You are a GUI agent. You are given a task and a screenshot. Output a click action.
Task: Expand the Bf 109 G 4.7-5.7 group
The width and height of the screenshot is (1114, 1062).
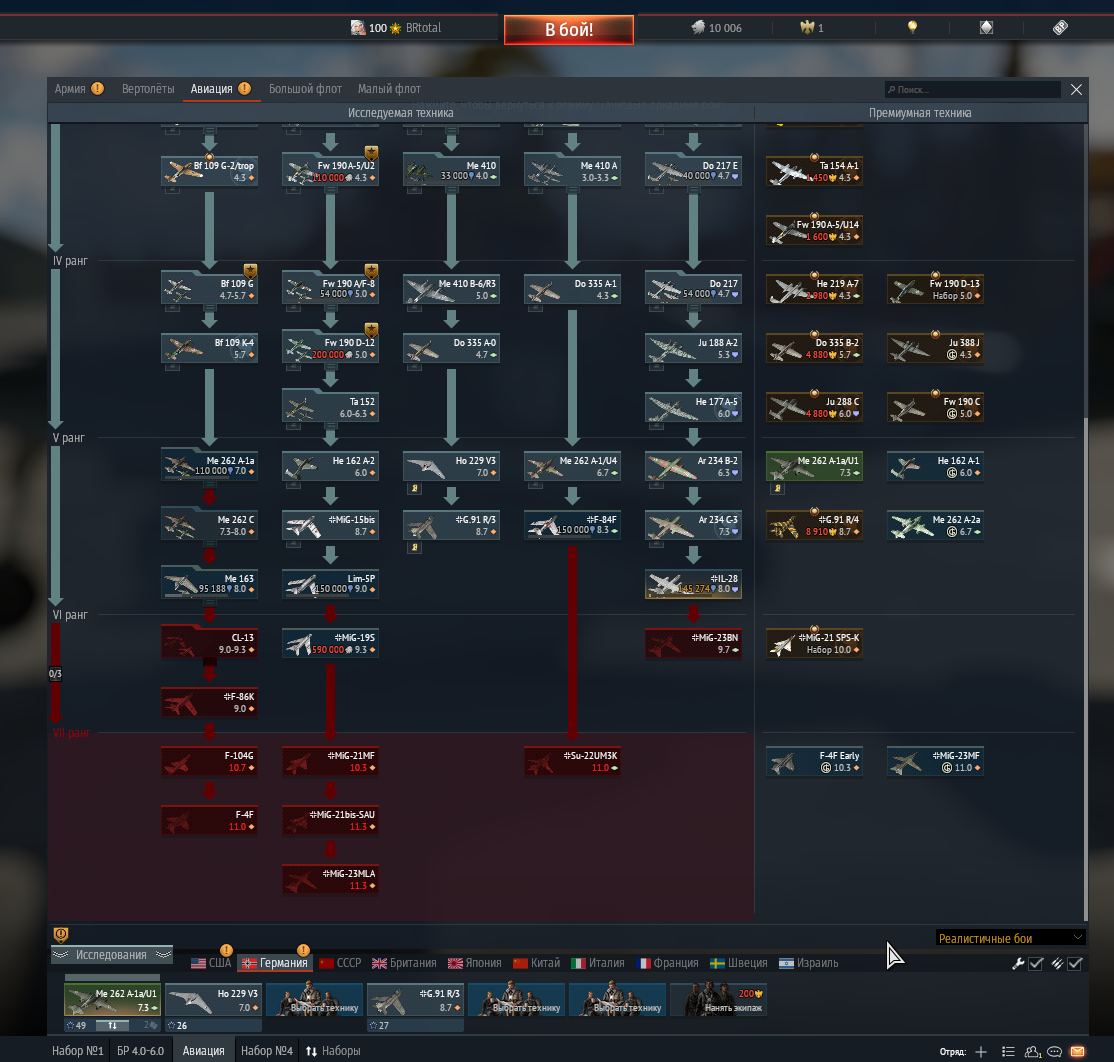coord(210,288)
